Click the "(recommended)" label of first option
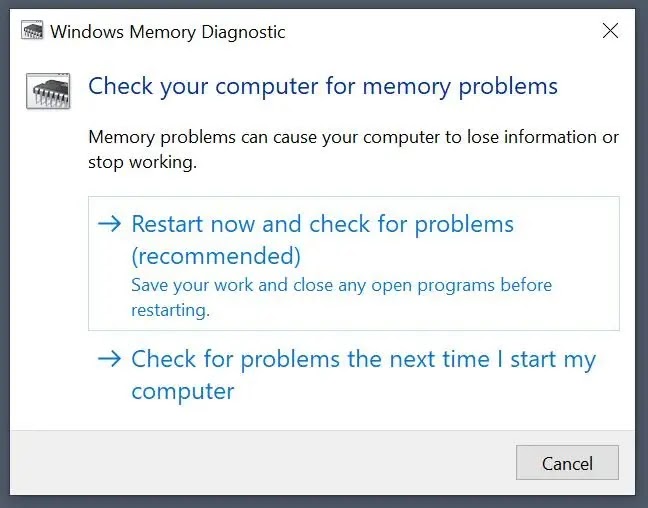 [x=216, y=256]
